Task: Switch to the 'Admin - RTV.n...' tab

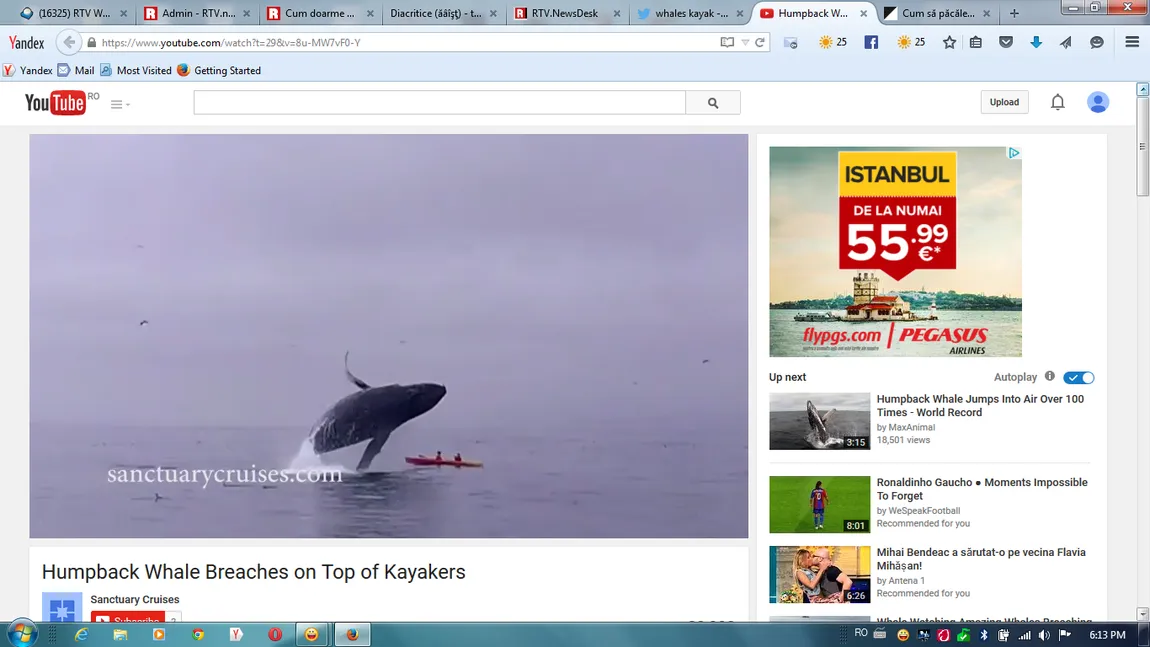Action: [197, 13]
